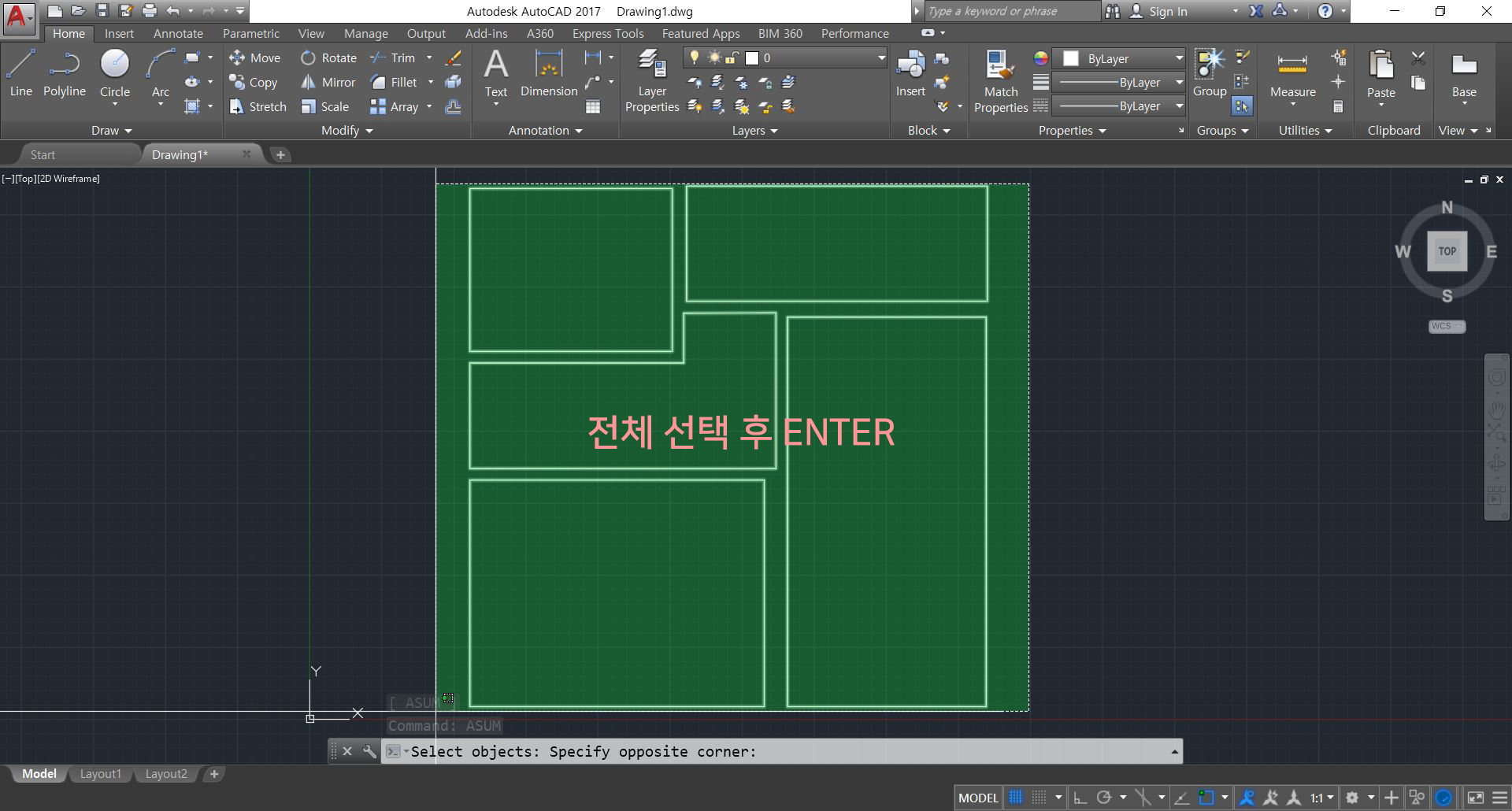1512x811 pixels.
Task: Expand the Draw panel
Action: pyautogui.click(x=112, y=130)
